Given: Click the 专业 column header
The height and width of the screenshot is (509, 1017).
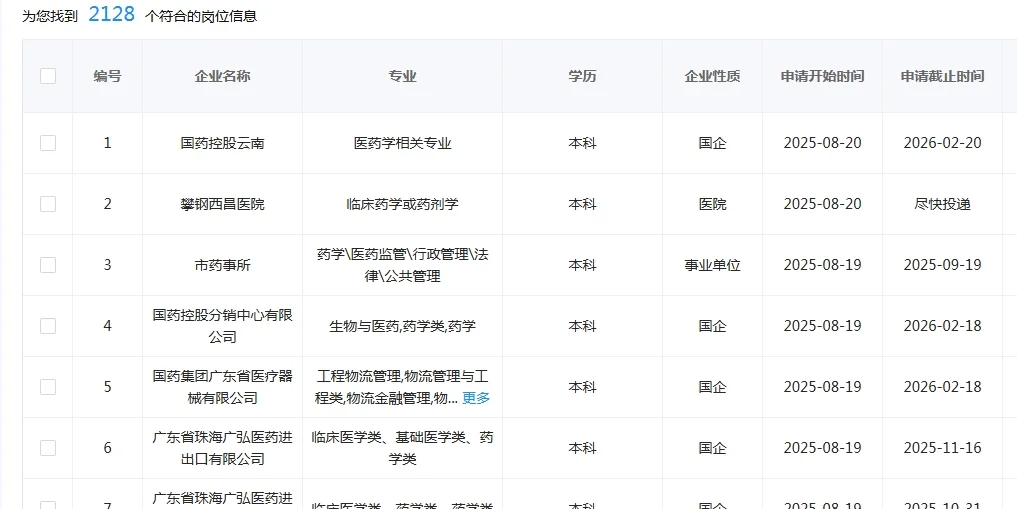Looking at the screenshot, I should (403, 76).
